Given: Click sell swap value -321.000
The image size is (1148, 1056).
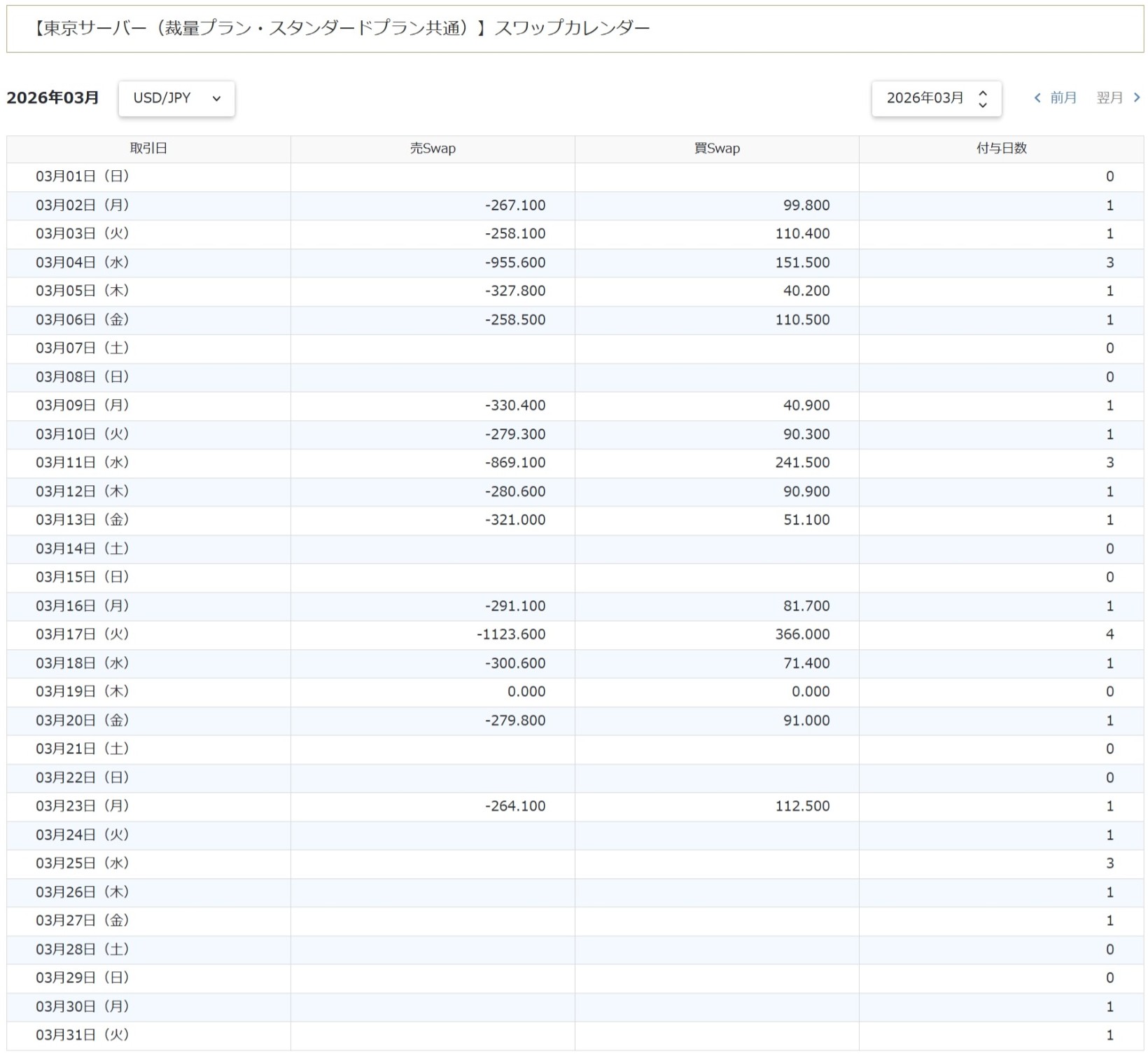Looking at the screenshot, I should 515,520.
